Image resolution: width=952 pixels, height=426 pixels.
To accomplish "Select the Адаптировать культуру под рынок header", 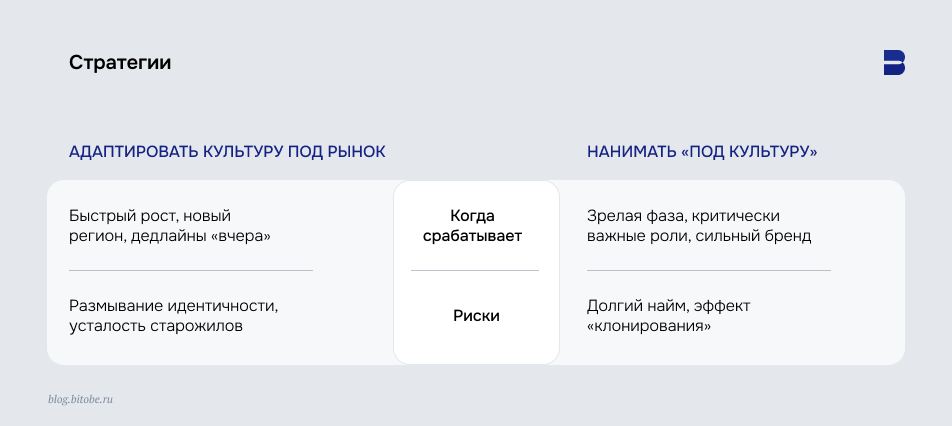I will point(227,152).
